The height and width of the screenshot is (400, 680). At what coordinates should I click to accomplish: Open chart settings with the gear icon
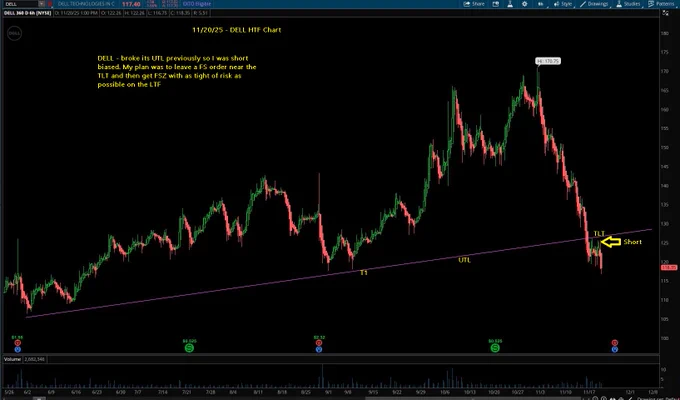525,4
